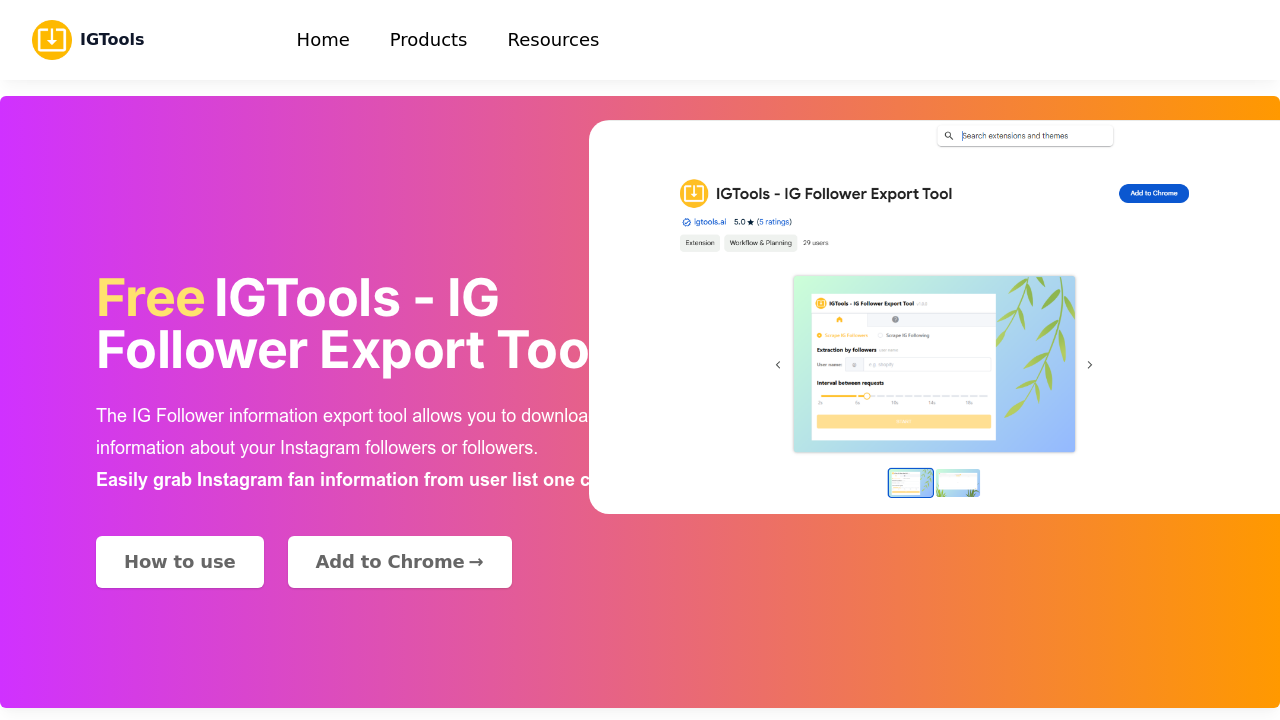Open the 5 ratings link
Screen dimensions: 1280x720
pyautogui.click(x=772, y=222)
